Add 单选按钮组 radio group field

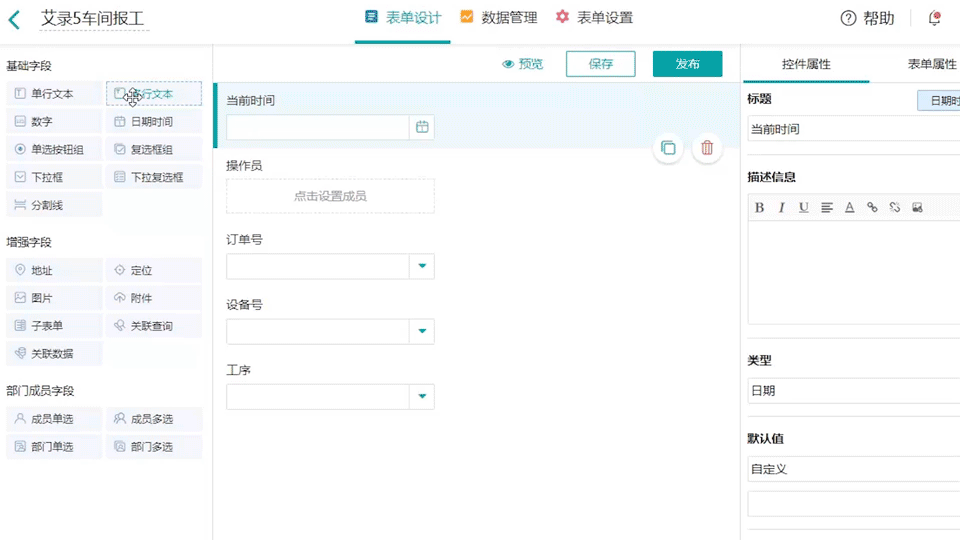click(x=54, y=149)
